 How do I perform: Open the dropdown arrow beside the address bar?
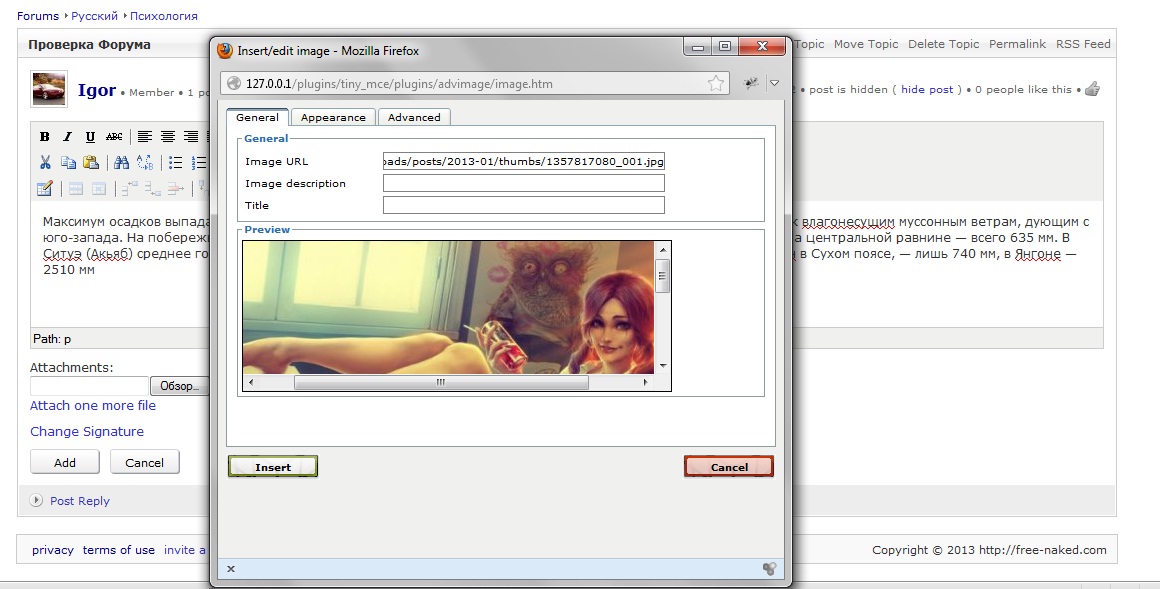click(773, 84)
